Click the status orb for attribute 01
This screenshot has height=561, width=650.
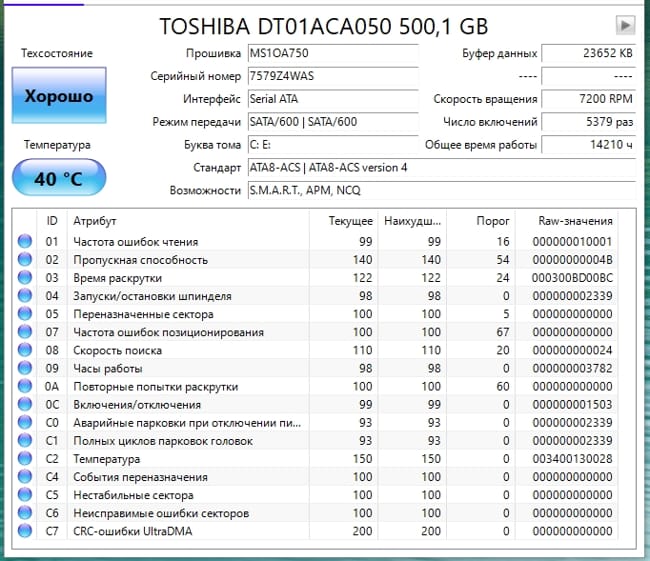point(25,241)
